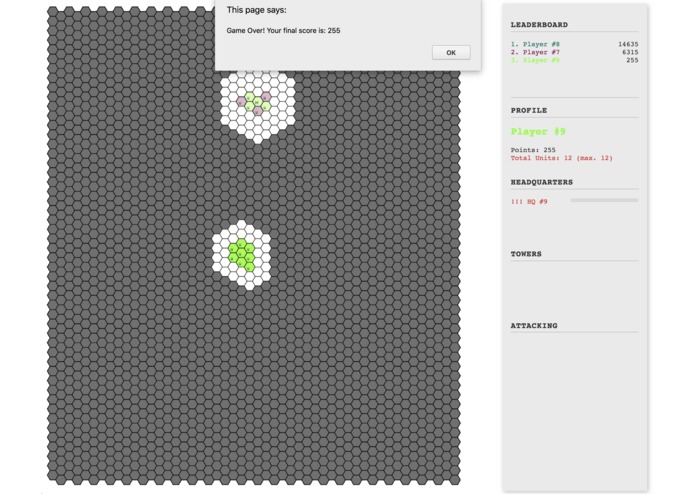The image size is (695, 494).
Task: Click the red Total Units warning text
Action: [562, 158]
